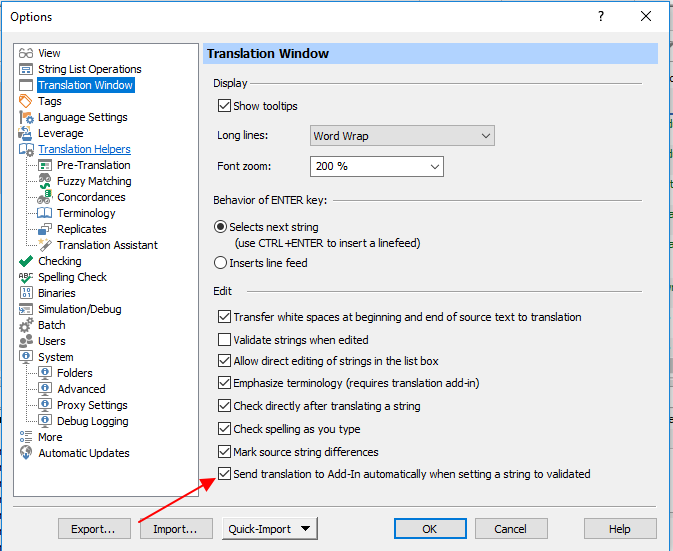Select the Inserts line feed radio button
The height and width of the screenshot is (551, 673).
pyautogui.click(x=221, y=263)
